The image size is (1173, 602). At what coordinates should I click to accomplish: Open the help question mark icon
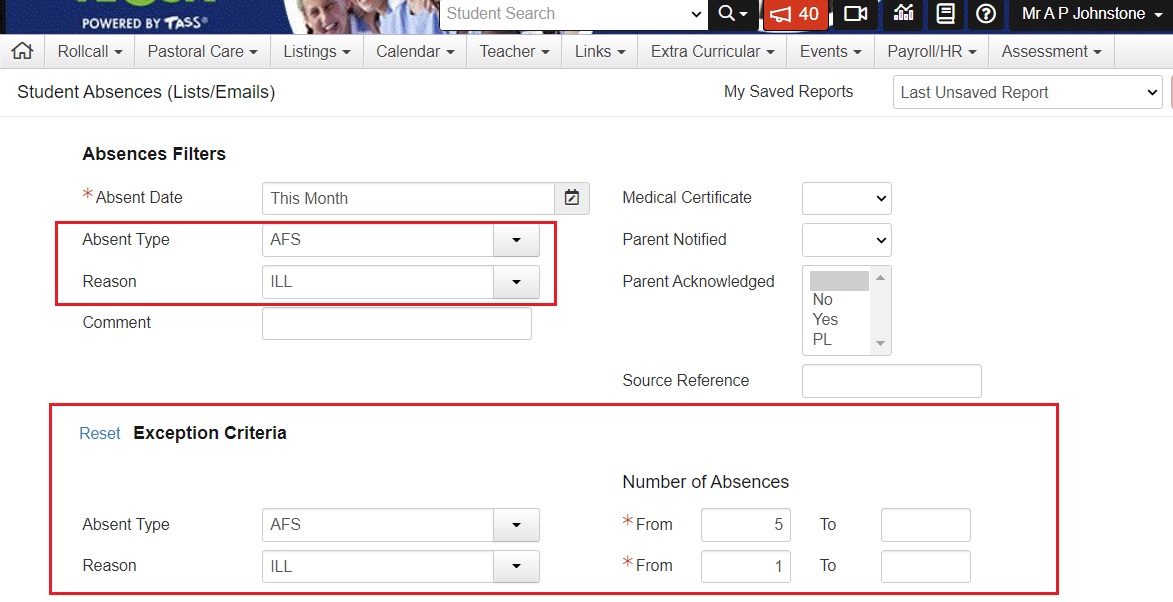pyautogui.click(x=986, y=14)
